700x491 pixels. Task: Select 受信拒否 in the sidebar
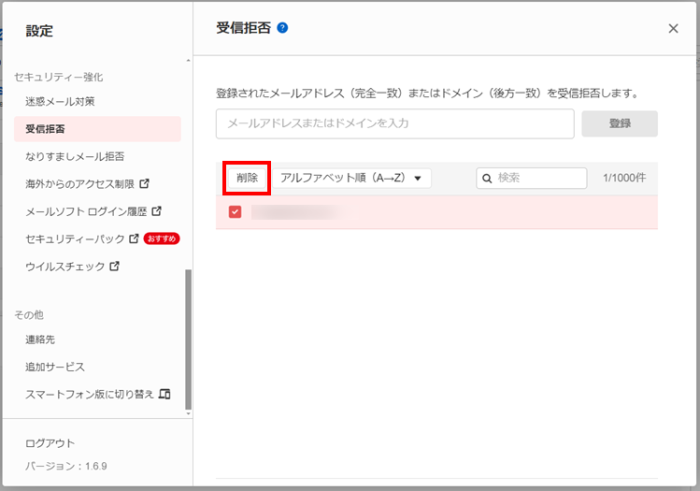(x=46, y=129)
